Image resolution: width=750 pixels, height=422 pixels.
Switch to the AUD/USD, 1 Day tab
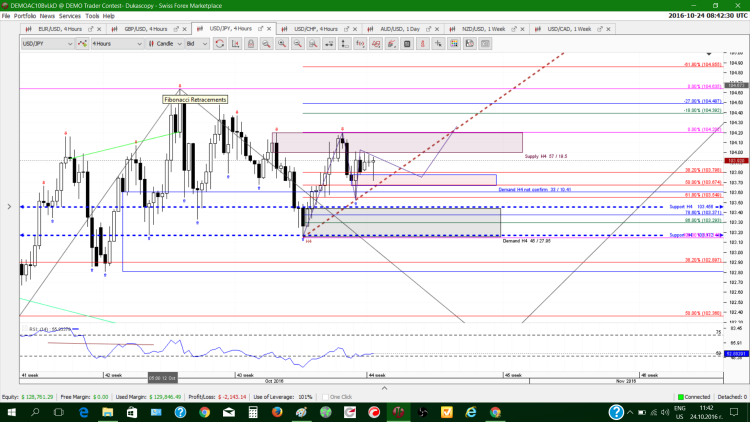(x=398, y=29)
